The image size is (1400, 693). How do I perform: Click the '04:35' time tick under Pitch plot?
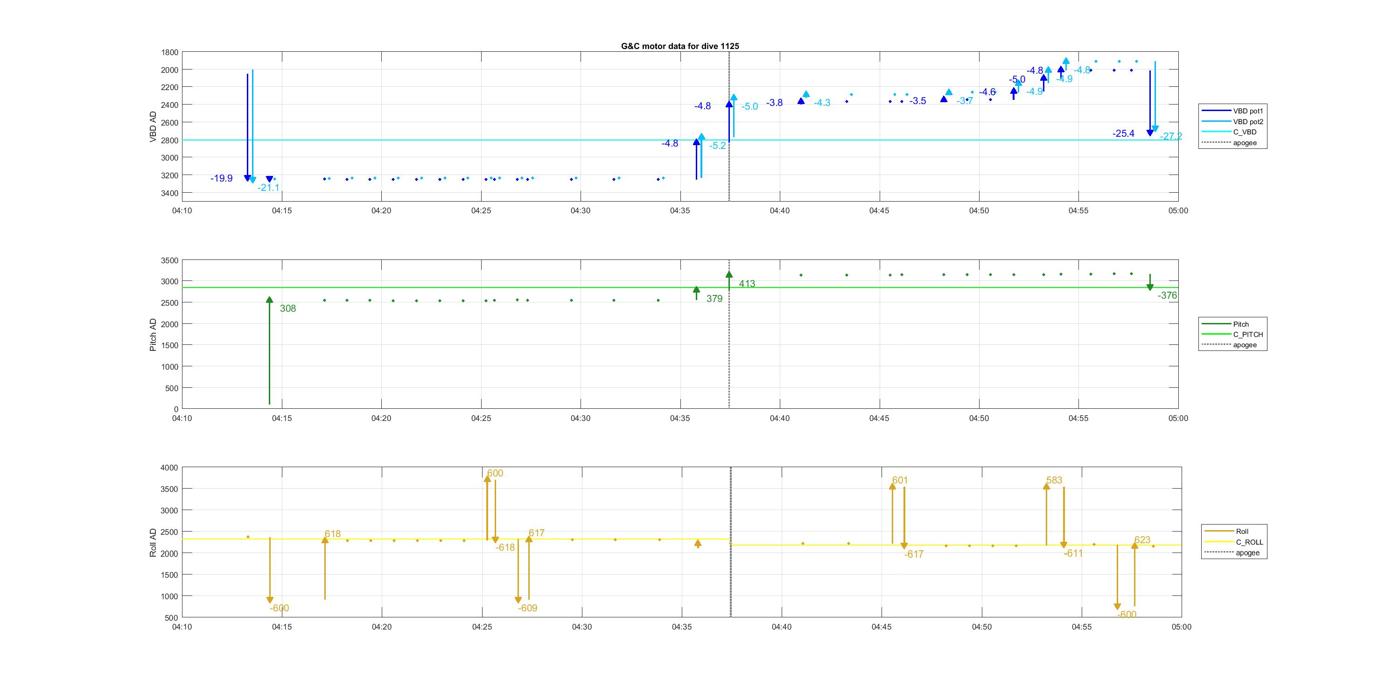tap(680, 418)
